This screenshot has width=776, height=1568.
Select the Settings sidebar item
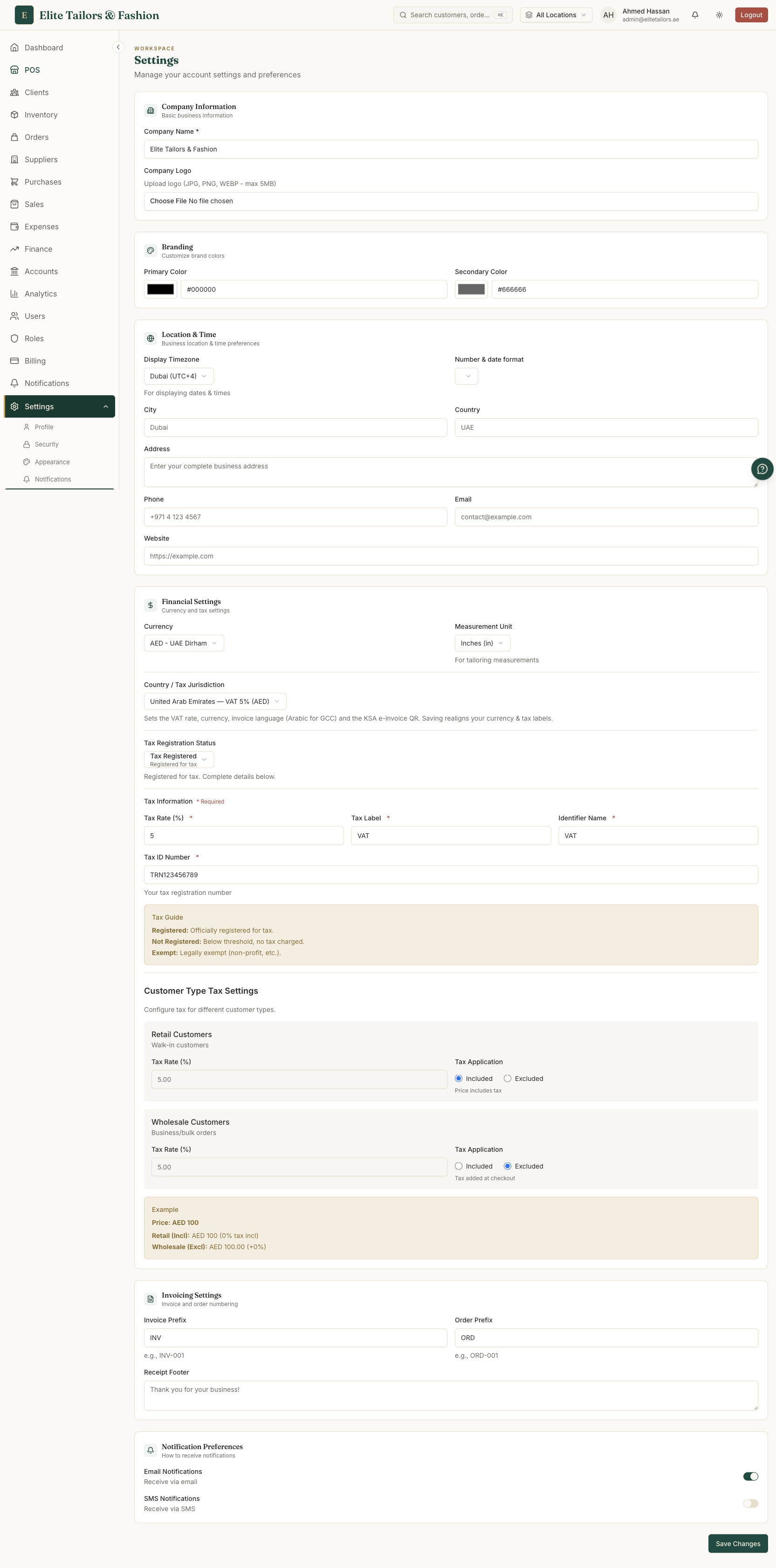60,406
